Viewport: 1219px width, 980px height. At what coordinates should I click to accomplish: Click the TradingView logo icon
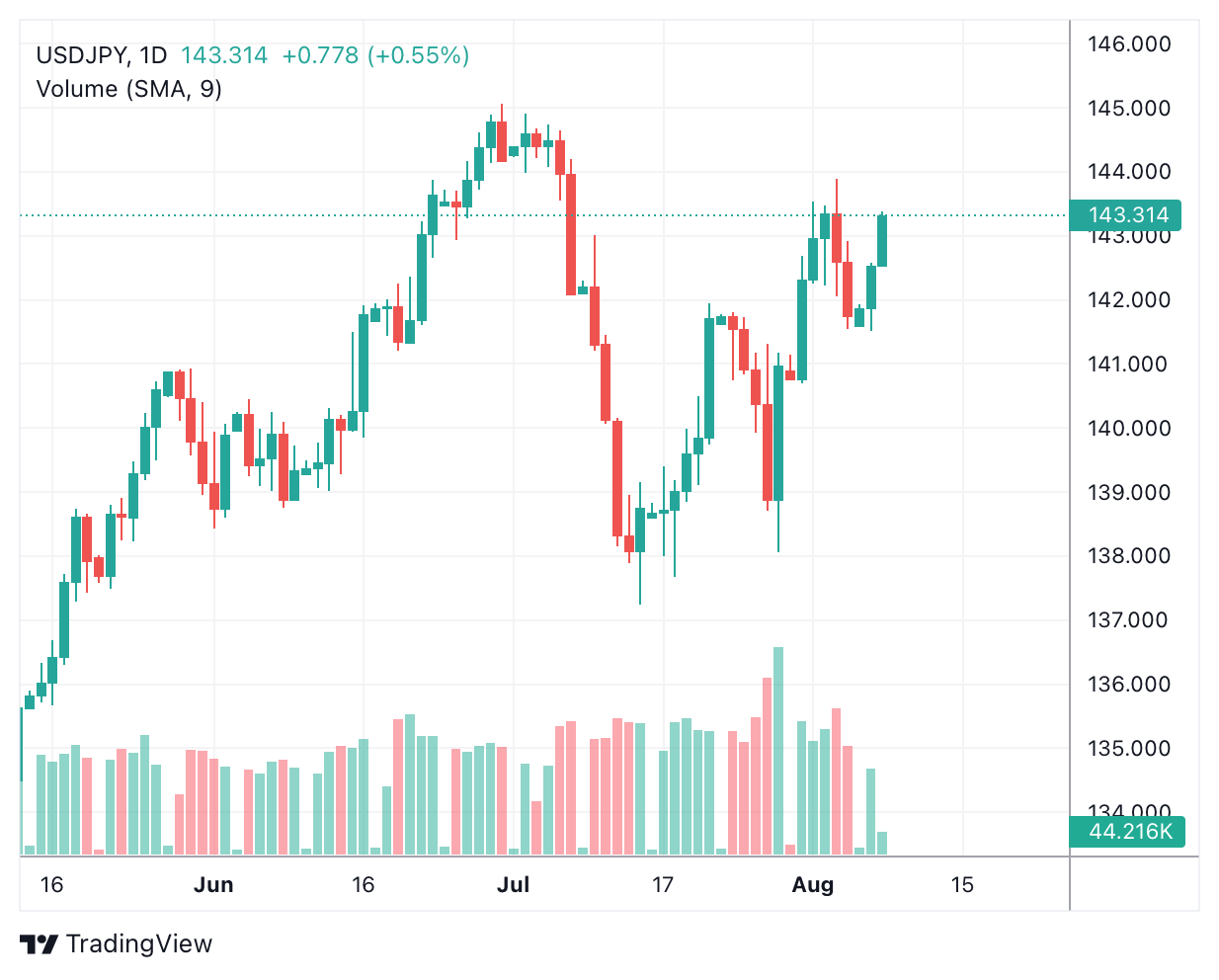[x=40, y=944]
